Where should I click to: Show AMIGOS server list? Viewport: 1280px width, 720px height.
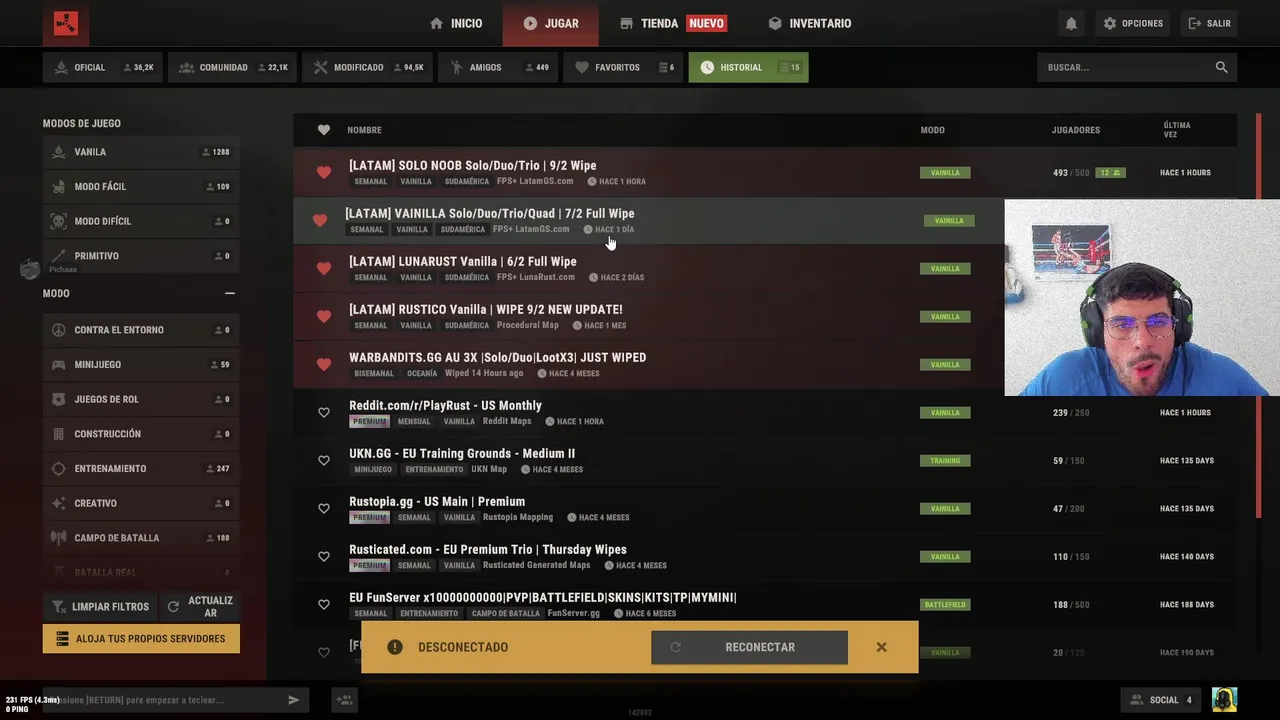tap(499, 67)
